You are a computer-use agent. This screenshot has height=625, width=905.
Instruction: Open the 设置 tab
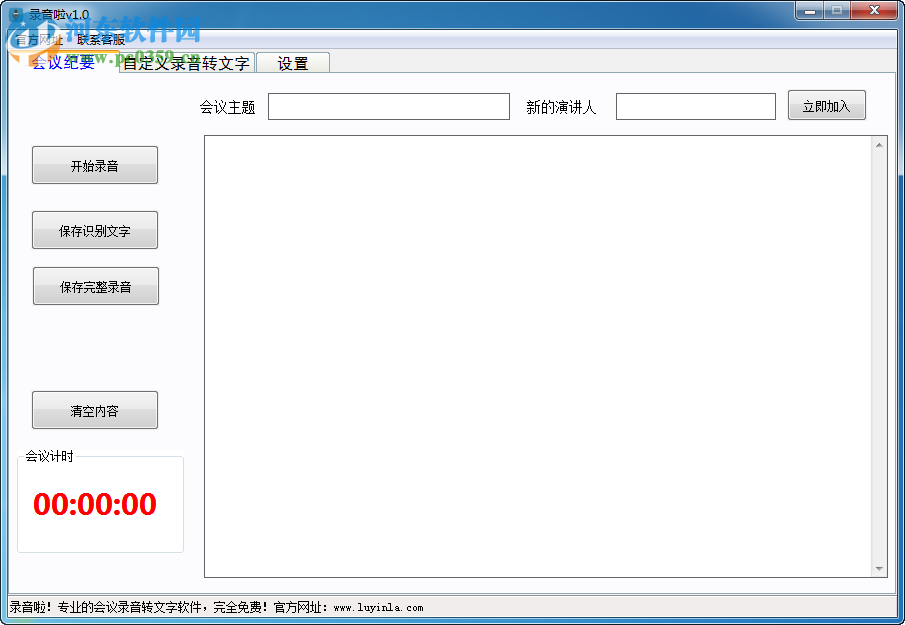pyautogui.click(x=293, y=62)
